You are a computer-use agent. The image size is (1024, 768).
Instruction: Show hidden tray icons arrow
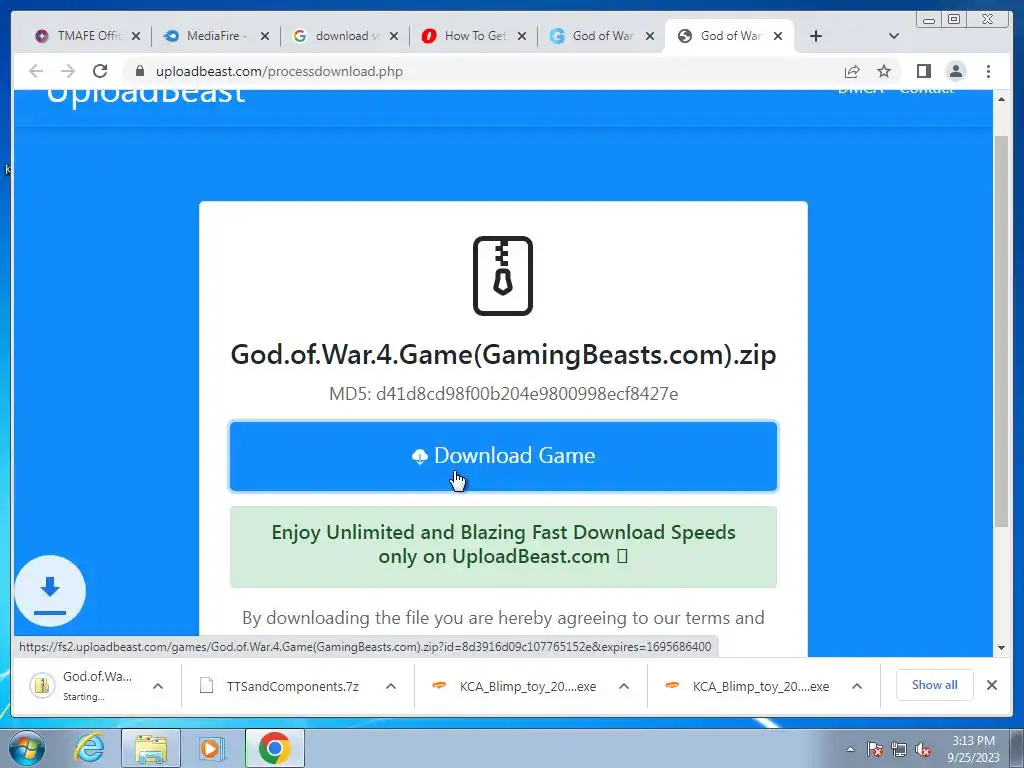[850, 749]
